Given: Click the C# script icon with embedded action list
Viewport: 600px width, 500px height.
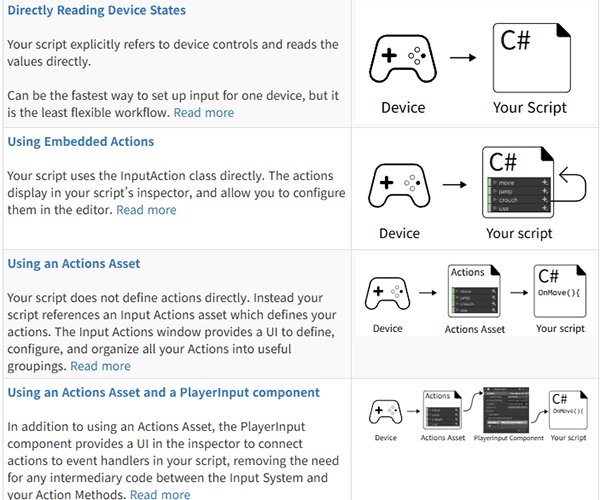Looking at the screenshot, I should pyautogui.click(x=518, y=182).
